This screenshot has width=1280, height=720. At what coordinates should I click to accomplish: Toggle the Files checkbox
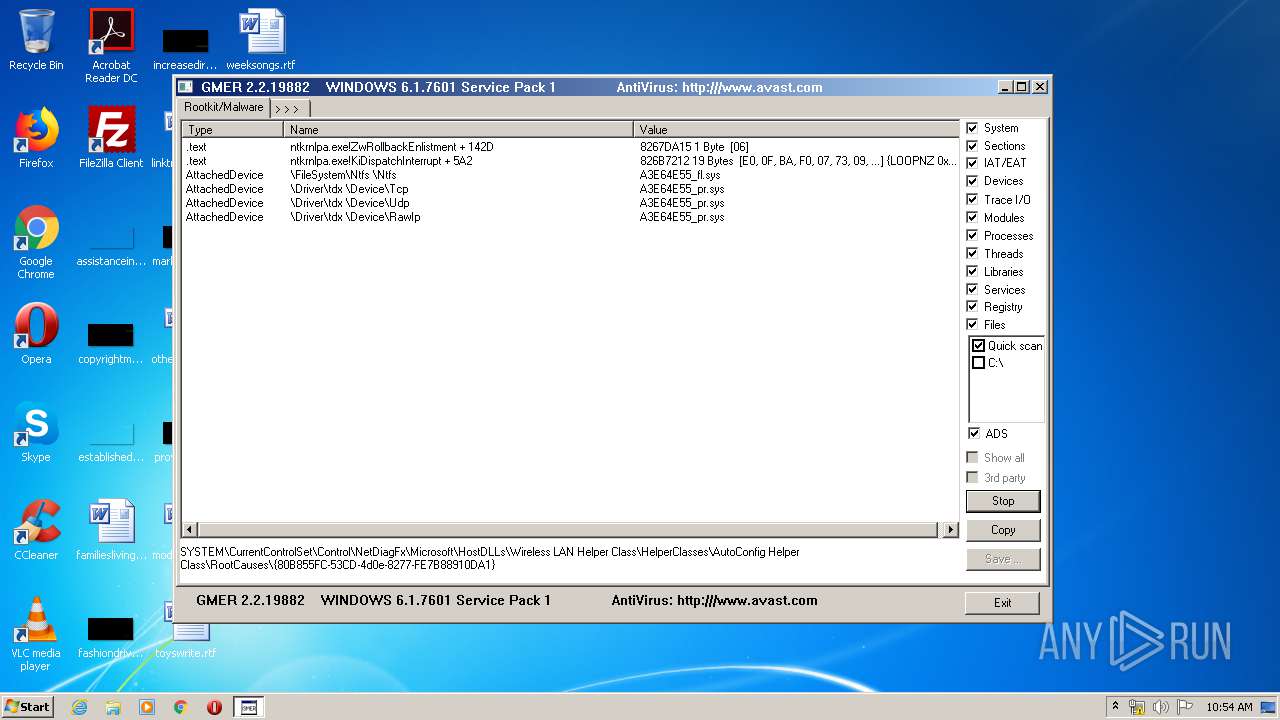coord(972,324)
